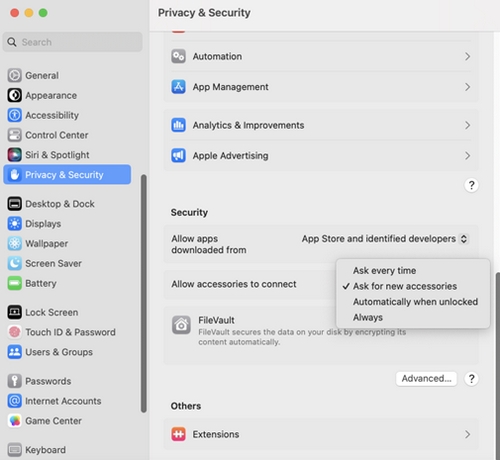This screenshot has height=460, width=500.
Task: Open Siri & Spotlight sidebar icon
Action: click(x=14, y=155)
